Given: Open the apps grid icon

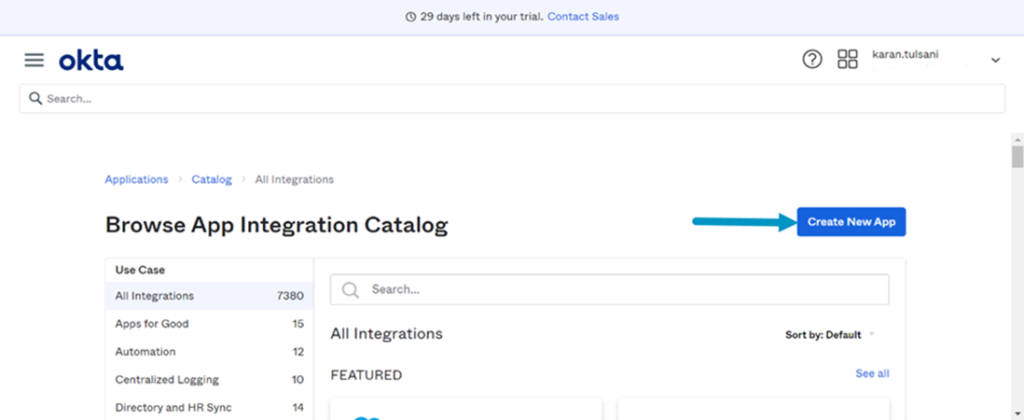Looking at the screenshot, I should [847, 59].
